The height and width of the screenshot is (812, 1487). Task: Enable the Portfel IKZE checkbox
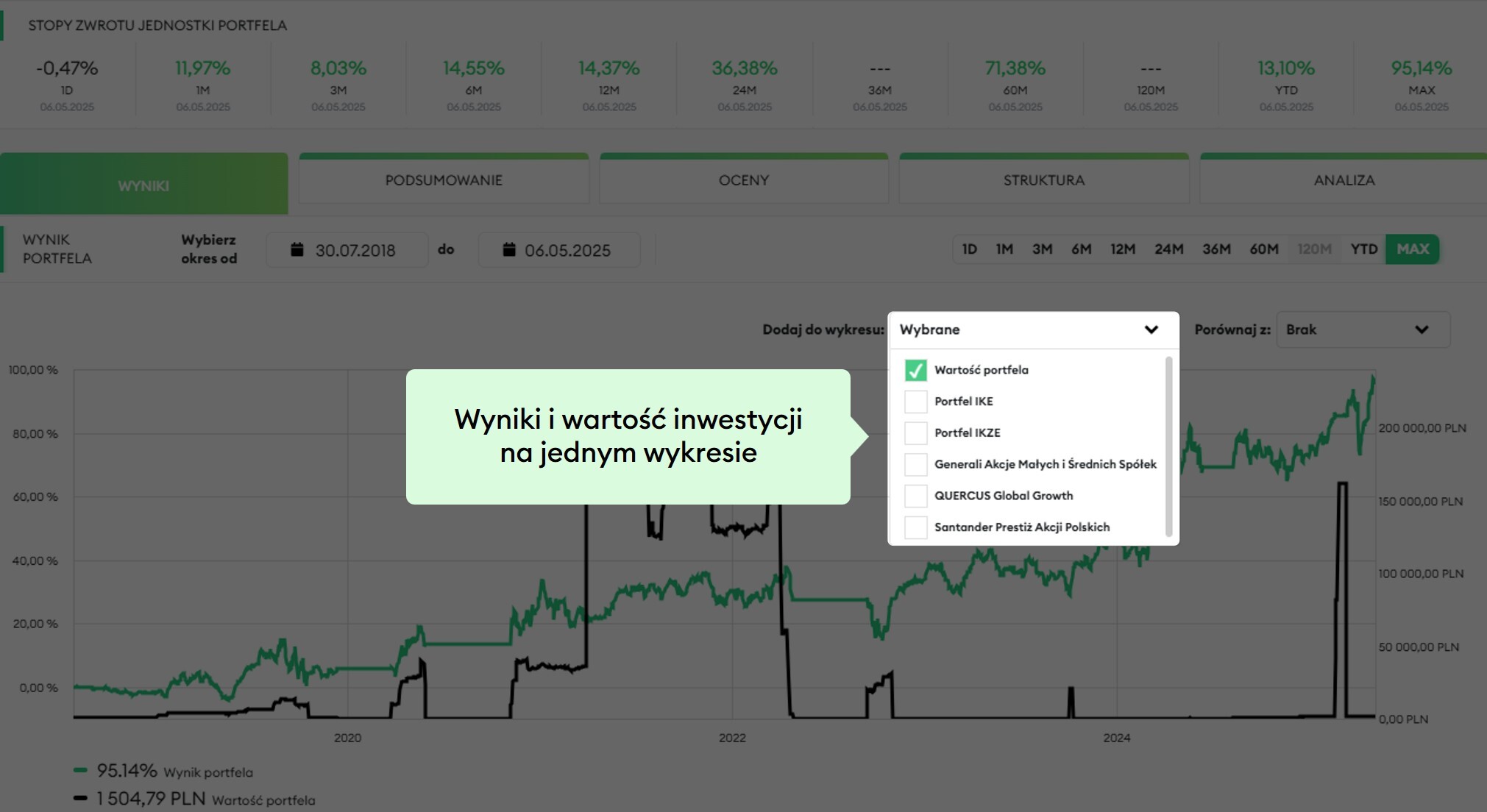pyautogui.click(x=915, y=433)
